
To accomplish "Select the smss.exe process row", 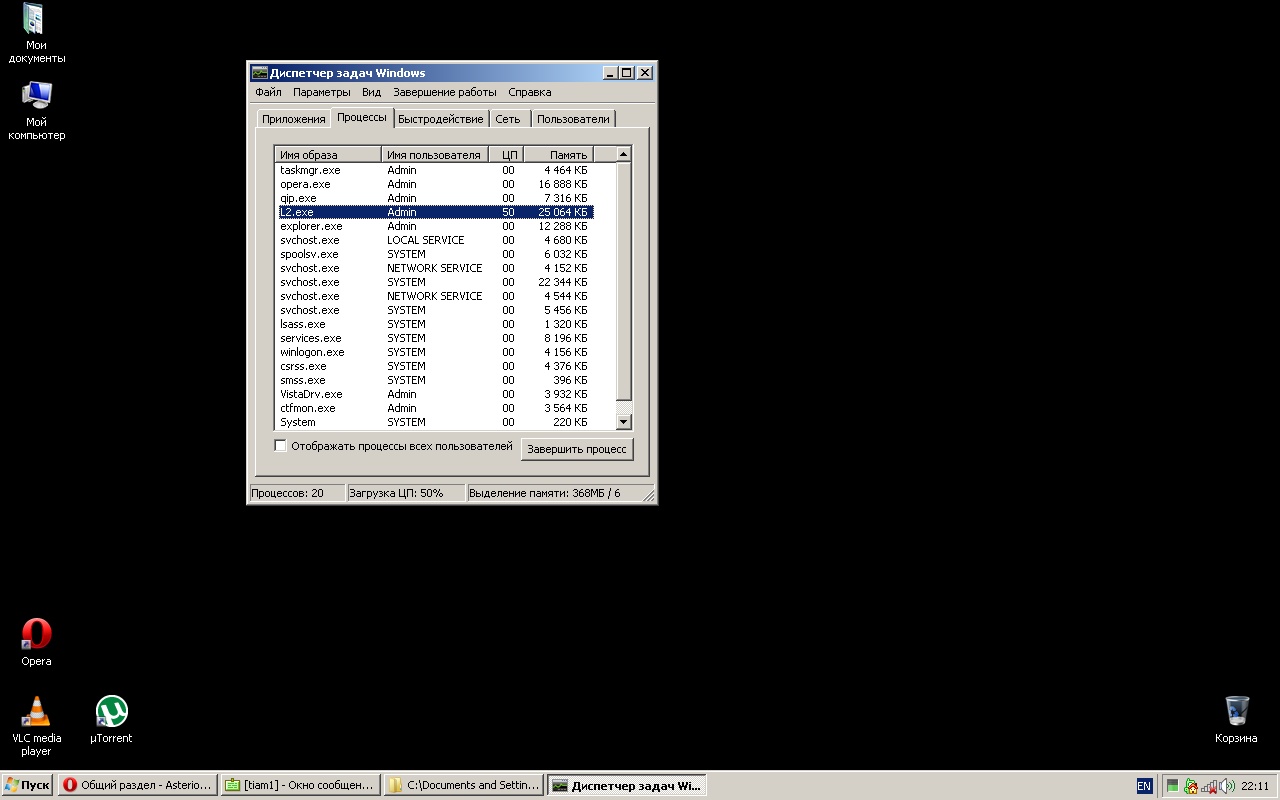I will coord(434,380).
